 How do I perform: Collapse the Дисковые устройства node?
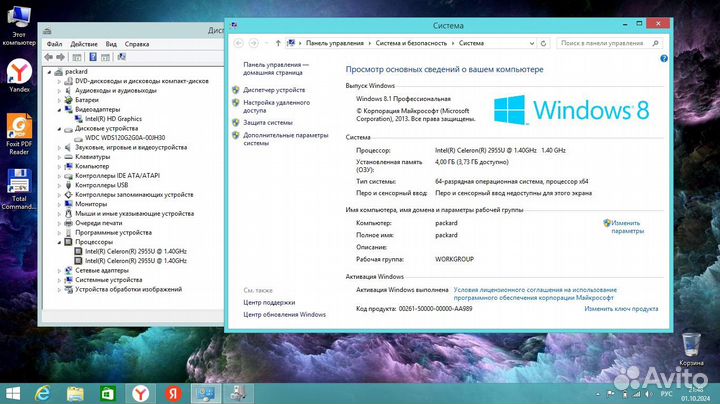pos(59,129)
